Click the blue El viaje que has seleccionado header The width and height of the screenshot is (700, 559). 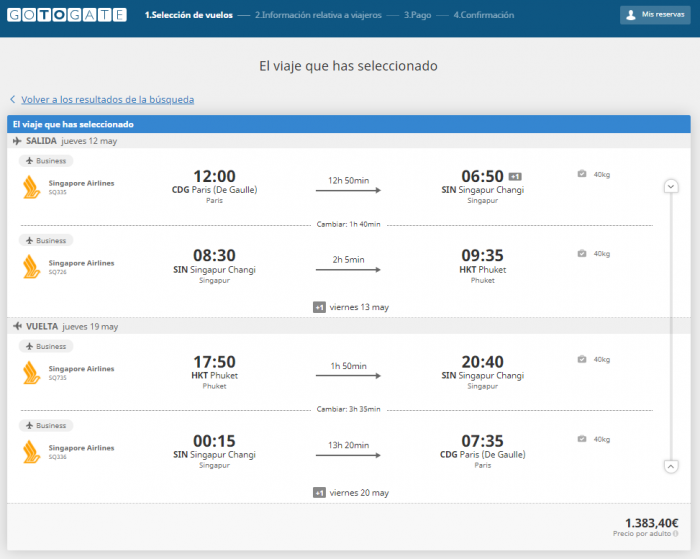coord(349,124)
